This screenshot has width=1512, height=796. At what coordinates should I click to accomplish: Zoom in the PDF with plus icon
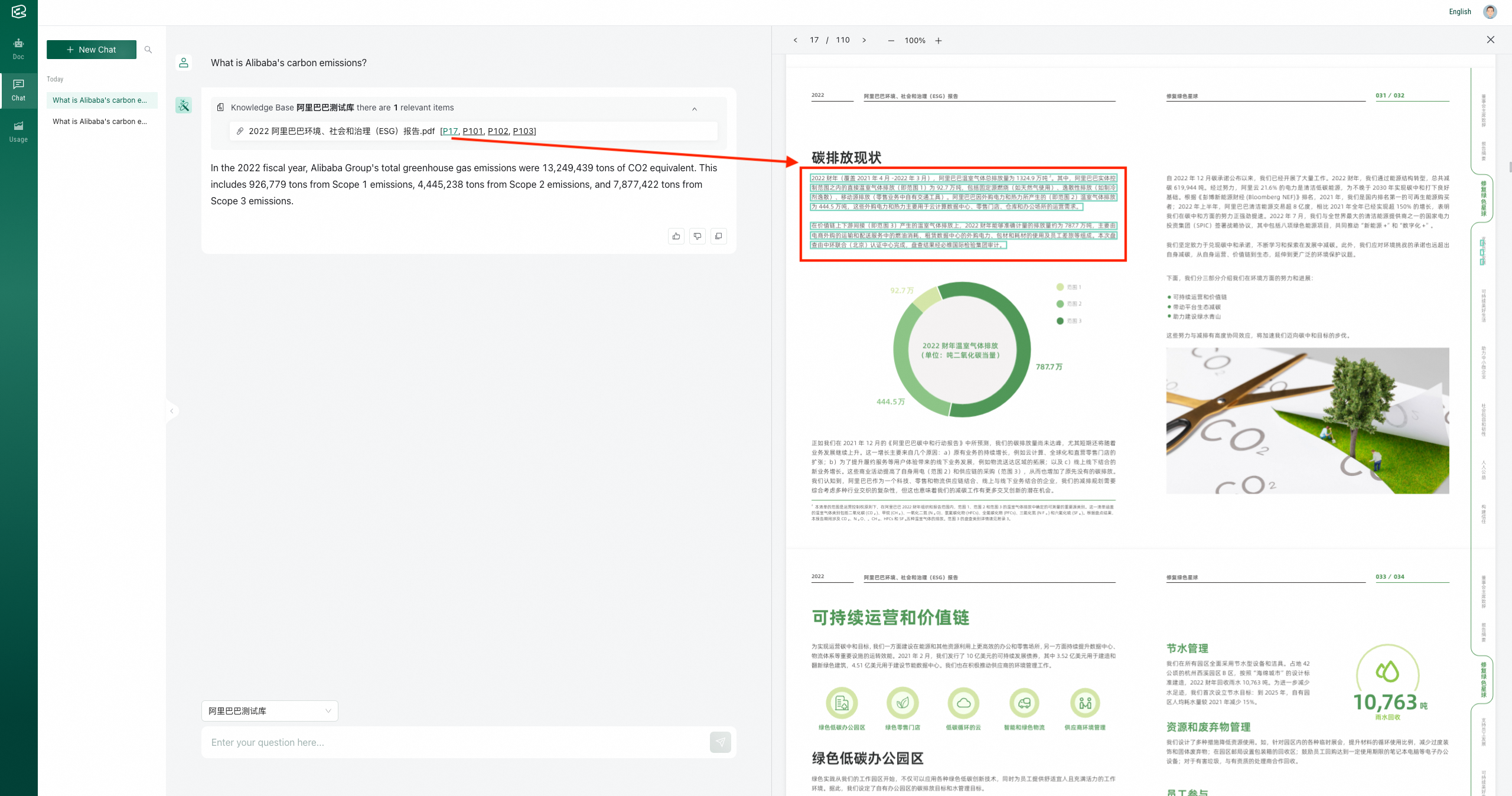(939, 41)
